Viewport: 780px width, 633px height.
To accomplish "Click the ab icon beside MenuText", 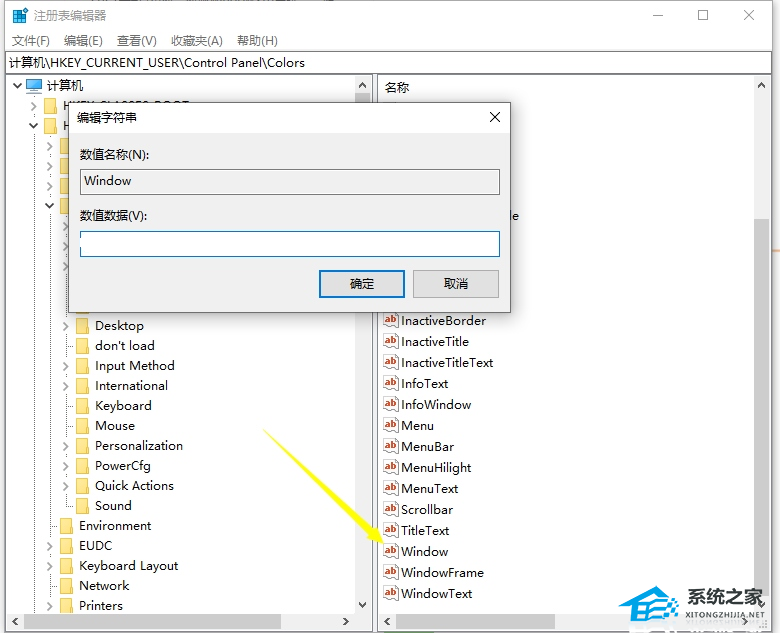I will coord(391,488).
